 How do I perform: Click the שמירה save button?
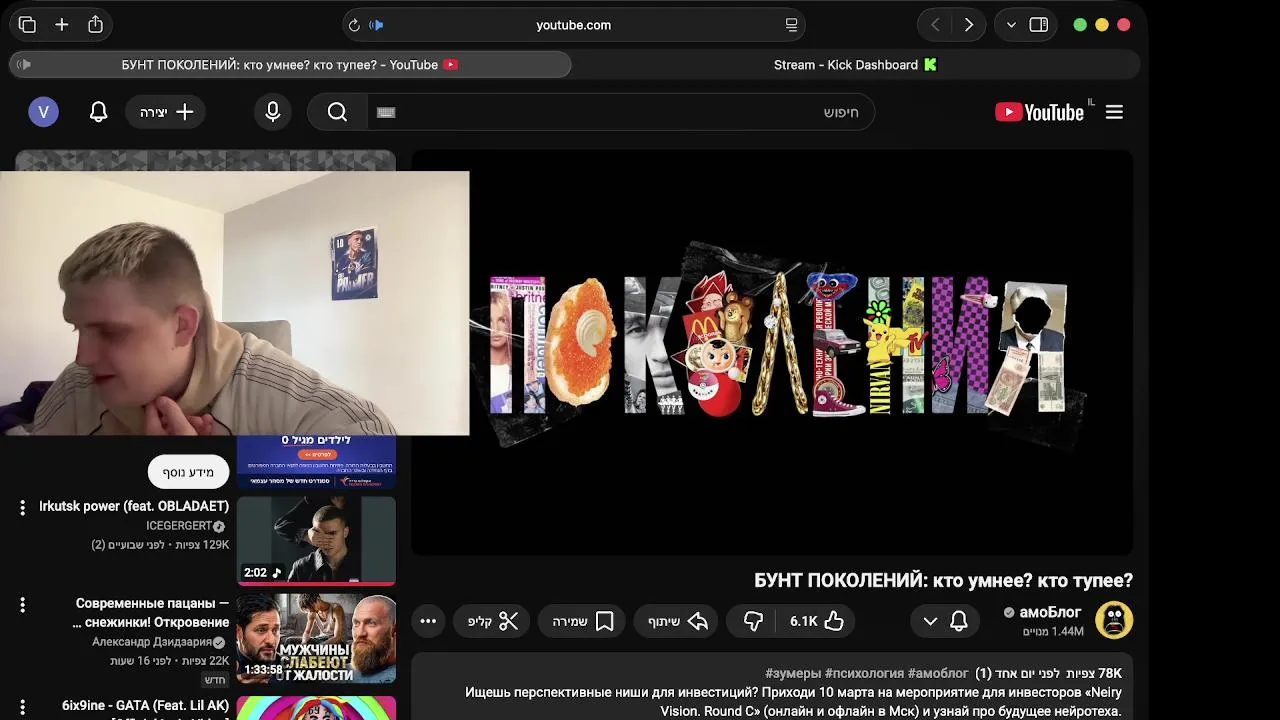pyautogui.click(x=583, y=621)
